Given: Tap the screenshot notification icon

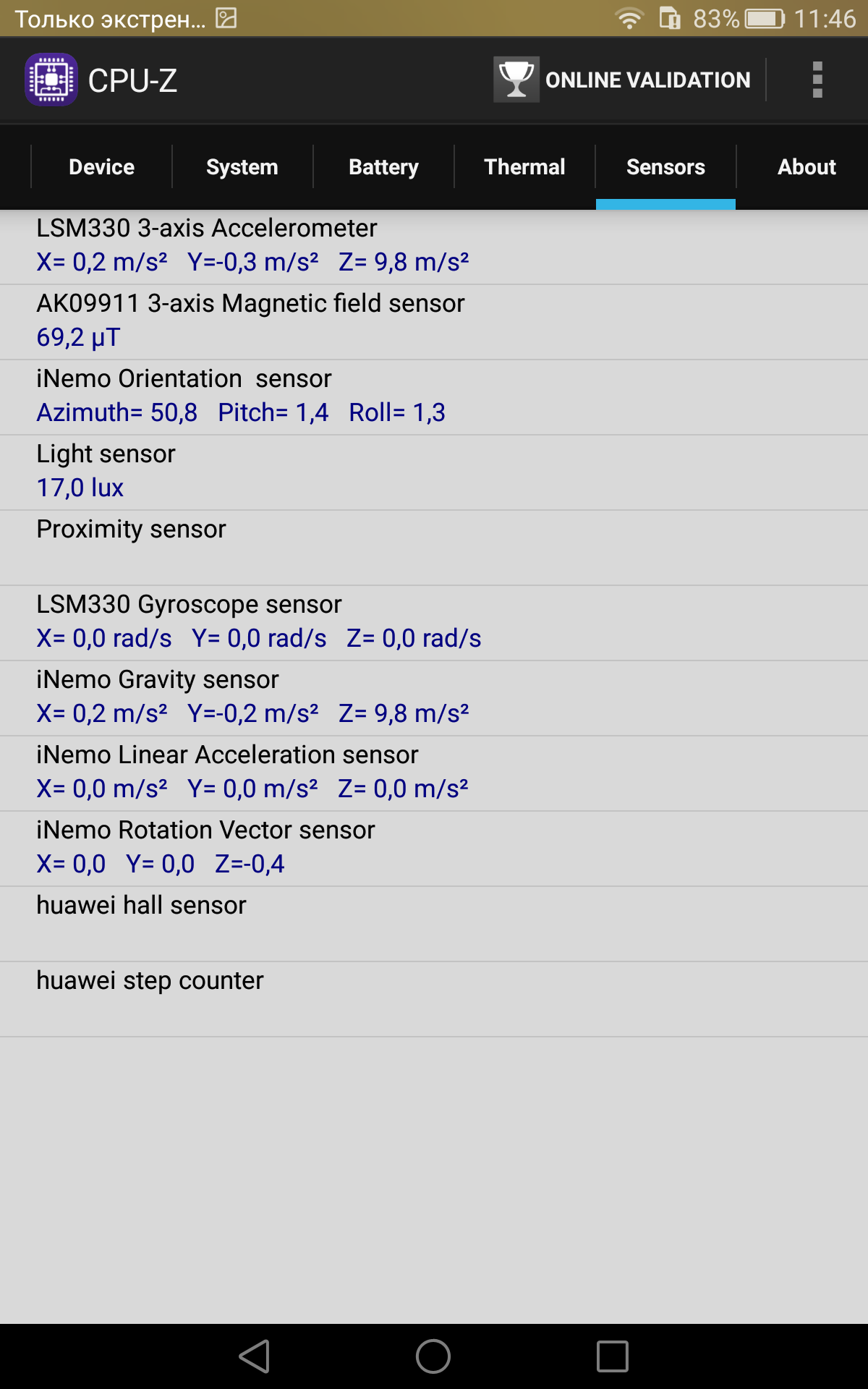Looking at the screenshot, I should click(226, 18).
